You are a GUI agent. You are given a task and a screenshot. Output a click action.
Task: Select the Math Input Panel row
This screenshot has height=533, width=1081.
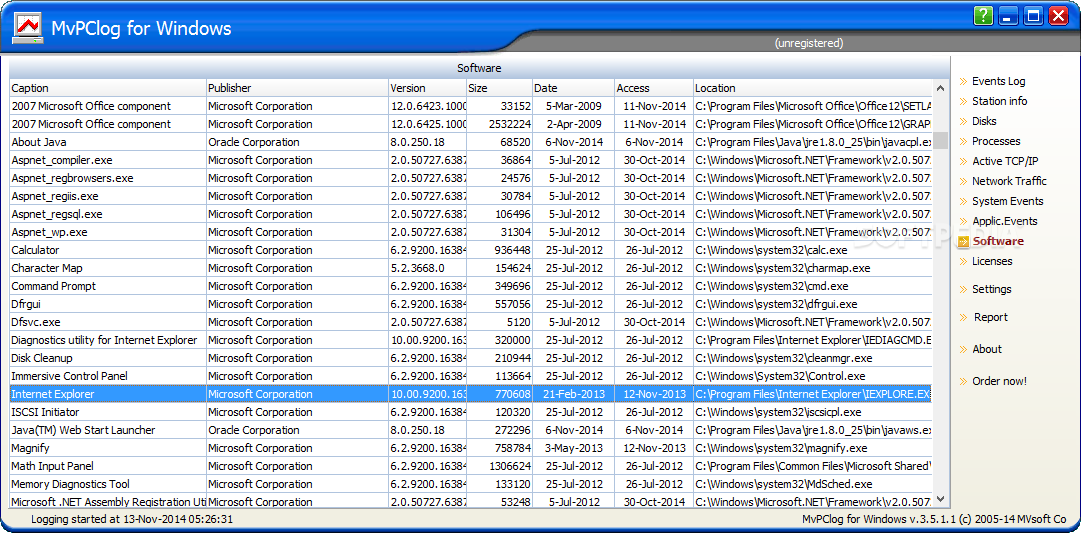pyautogui.click(x=471, y=466)
